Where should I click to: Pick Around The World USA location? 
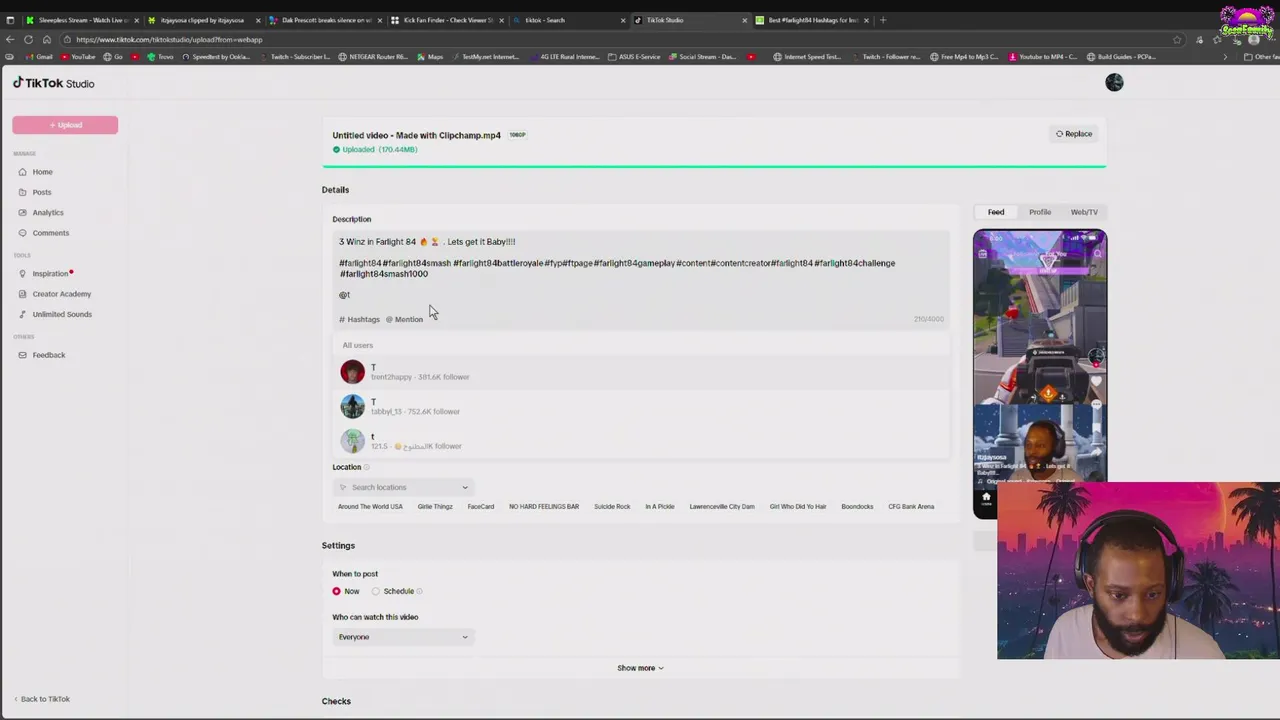(x=370, y=507)
